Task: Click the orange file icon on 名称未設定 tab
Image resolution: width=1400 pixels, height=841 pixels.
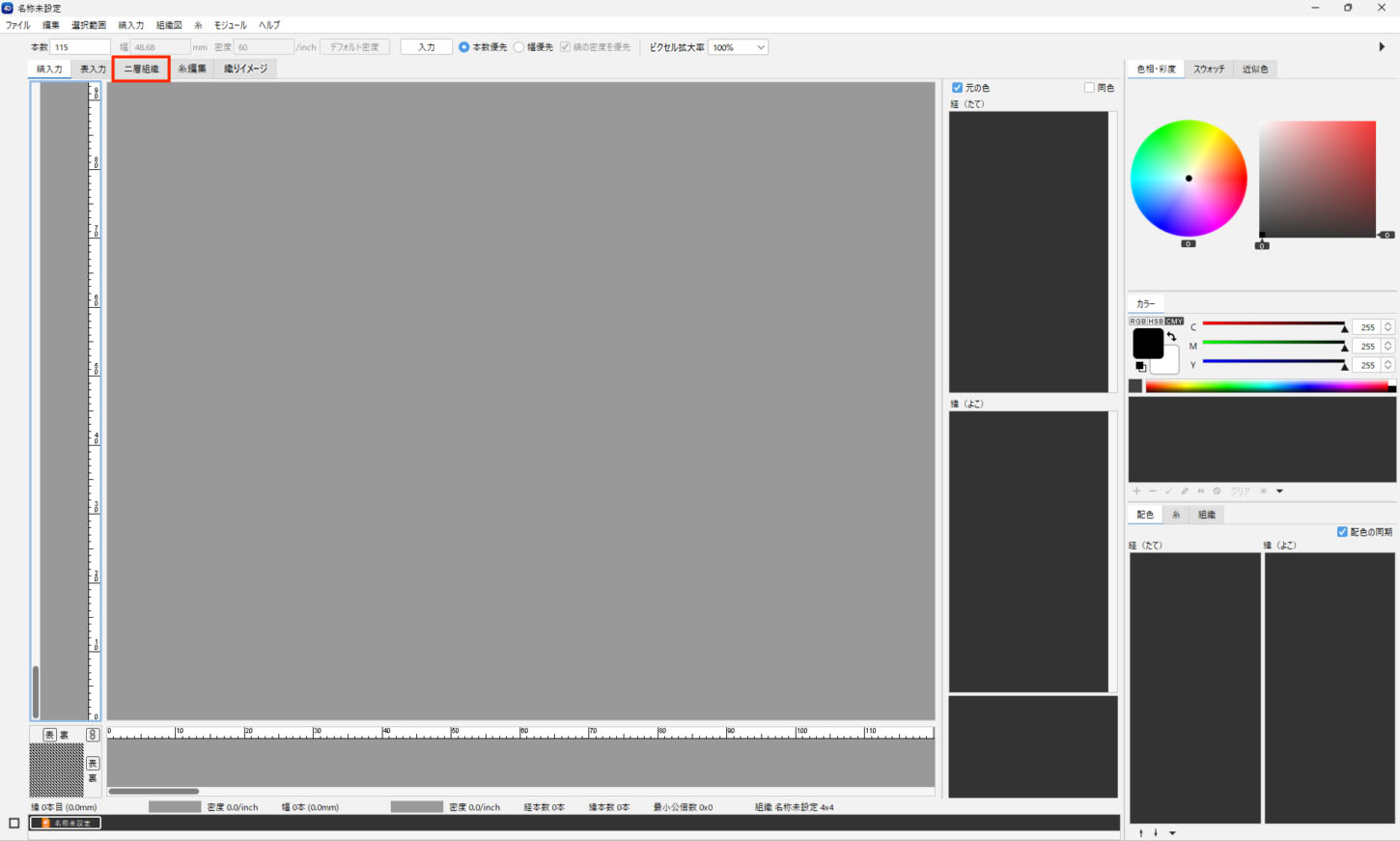Action: tap(44, 823)
